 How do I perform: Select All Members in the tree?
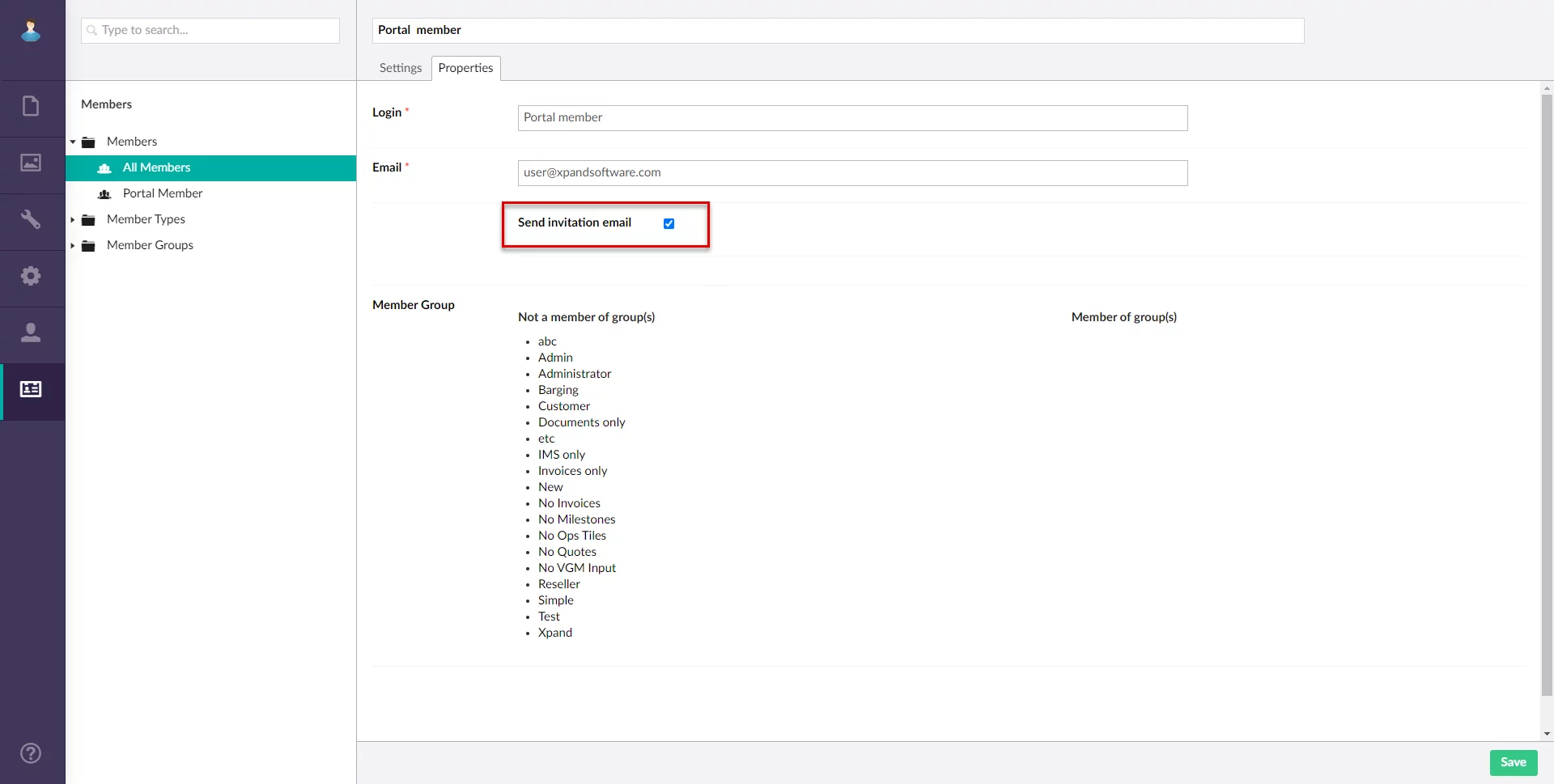click(x=156, y=167)
